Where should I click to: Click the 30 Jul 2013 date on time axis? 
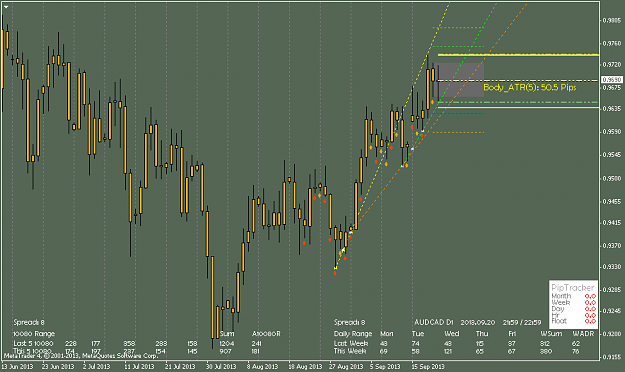221,366
